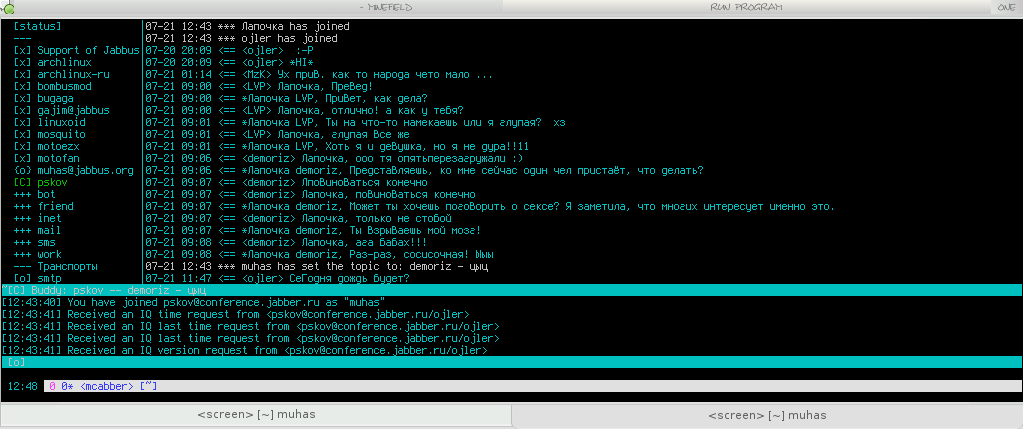This screenshot has height=429, width=1023.
Task: Click the first screen muhas bottom tab
Action: coord(255,414)
